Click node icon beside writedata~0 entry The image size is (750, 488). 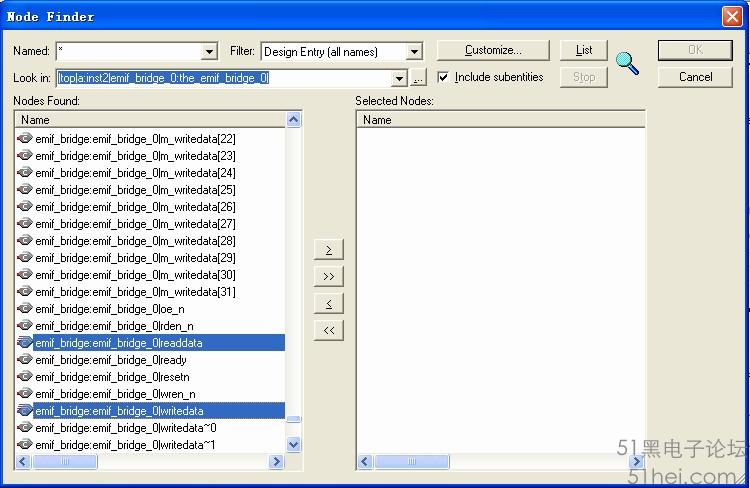[x=25, y=427]
